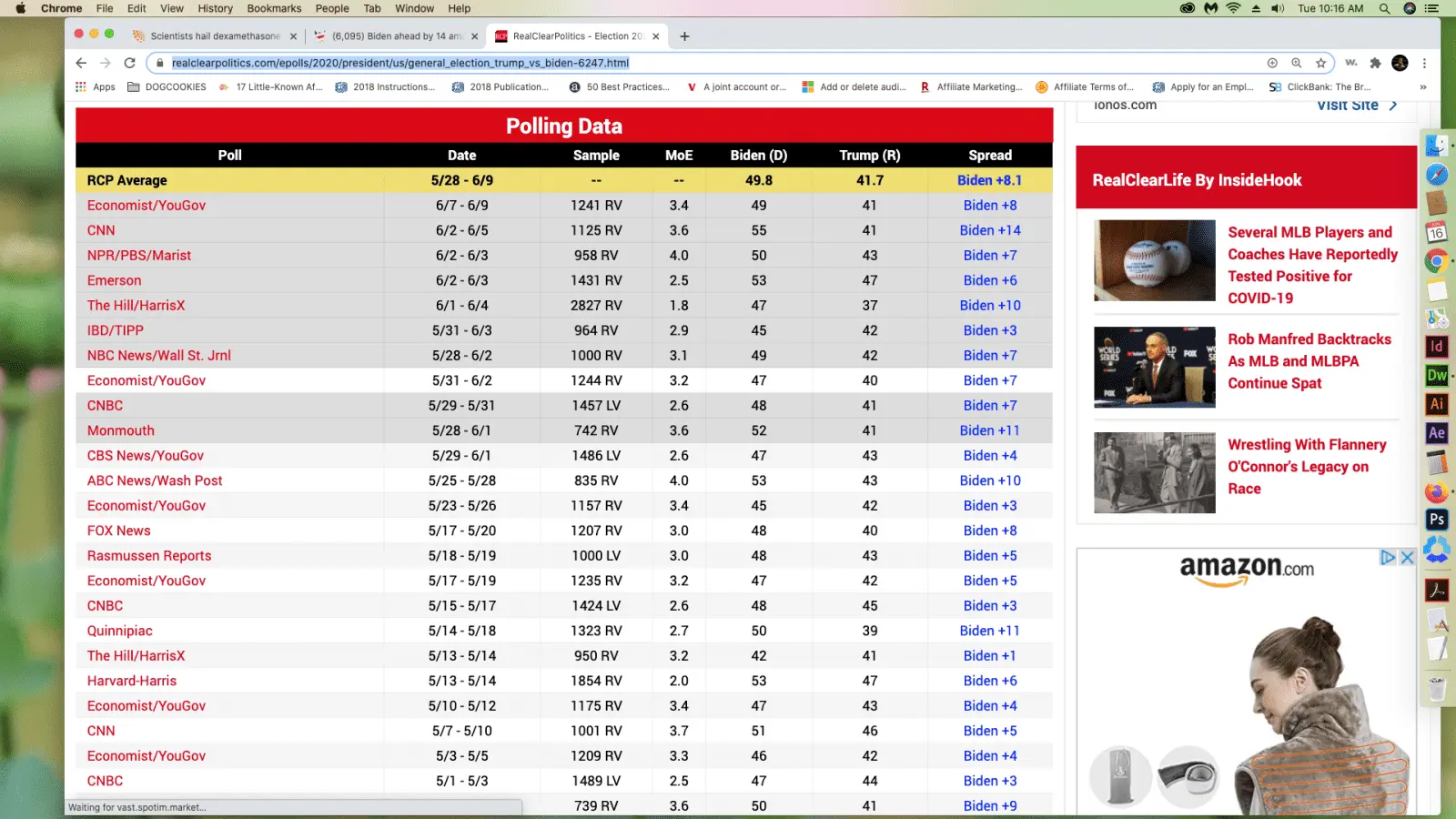Open Spotlight search in the menu bar
This screenshot has height=819, width=1456.
tap(1382, 8)
